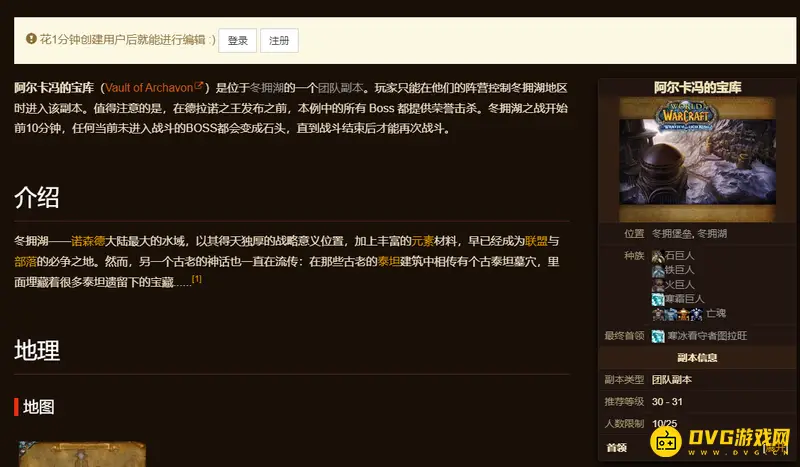Click the first icon in the 亡魂 row

[x=658, y=314]
